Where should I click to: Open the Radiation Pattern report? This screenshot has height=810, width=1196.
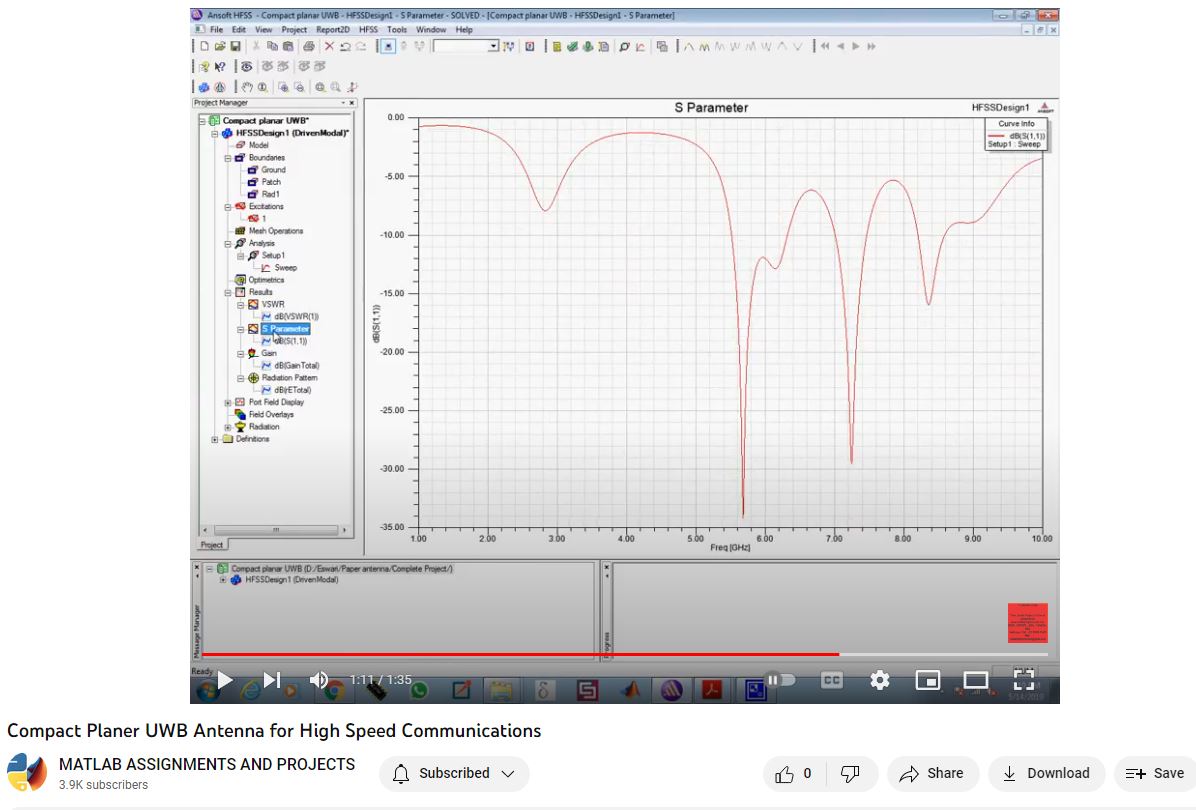coord(289,378)
